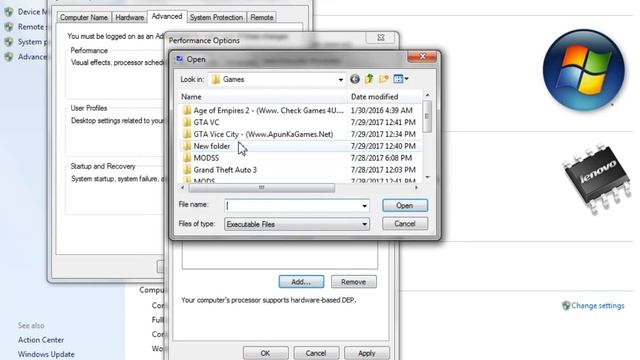Viewport: 640px width, 360px height.
Task: Select Age of Empires 2 folder icon
Action: coord(187,110)
